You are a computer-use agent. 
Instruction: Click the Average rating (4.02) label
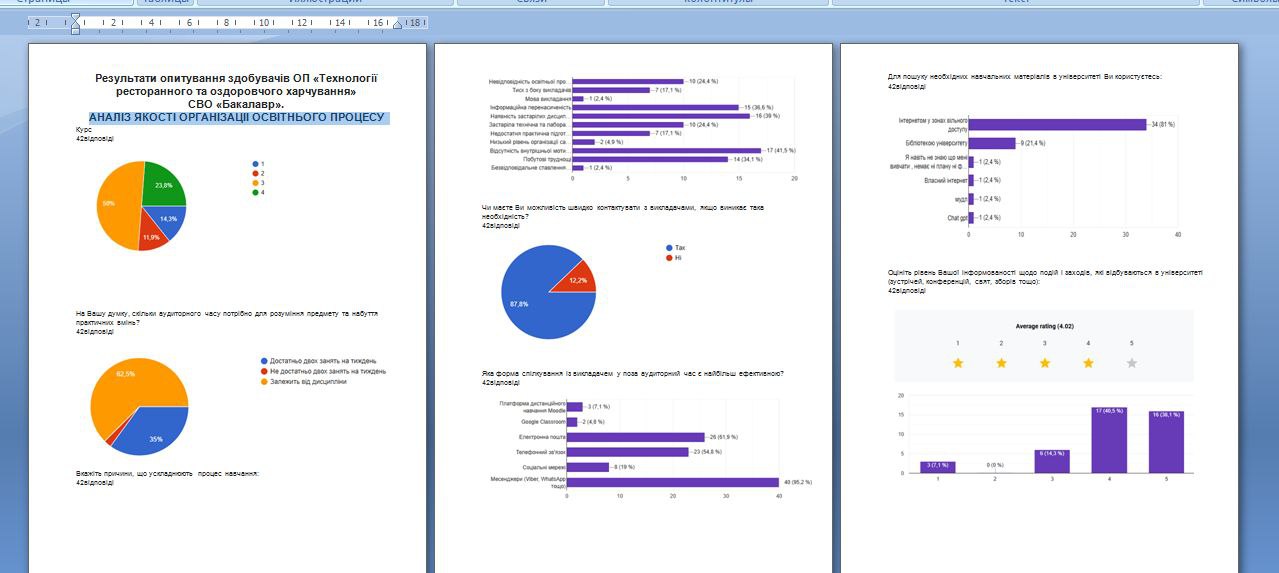click(x=1044, y=325)
